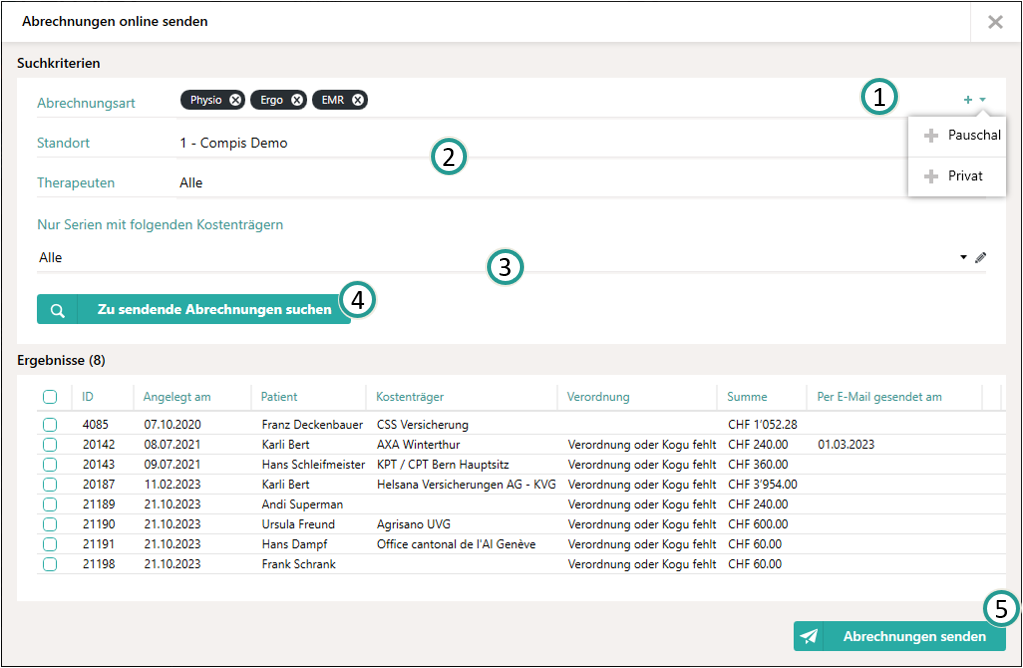The width and height of the screenshot is (1023, 668).
Task: Remove the EMR billing type chip
Action: click(358, 100)
